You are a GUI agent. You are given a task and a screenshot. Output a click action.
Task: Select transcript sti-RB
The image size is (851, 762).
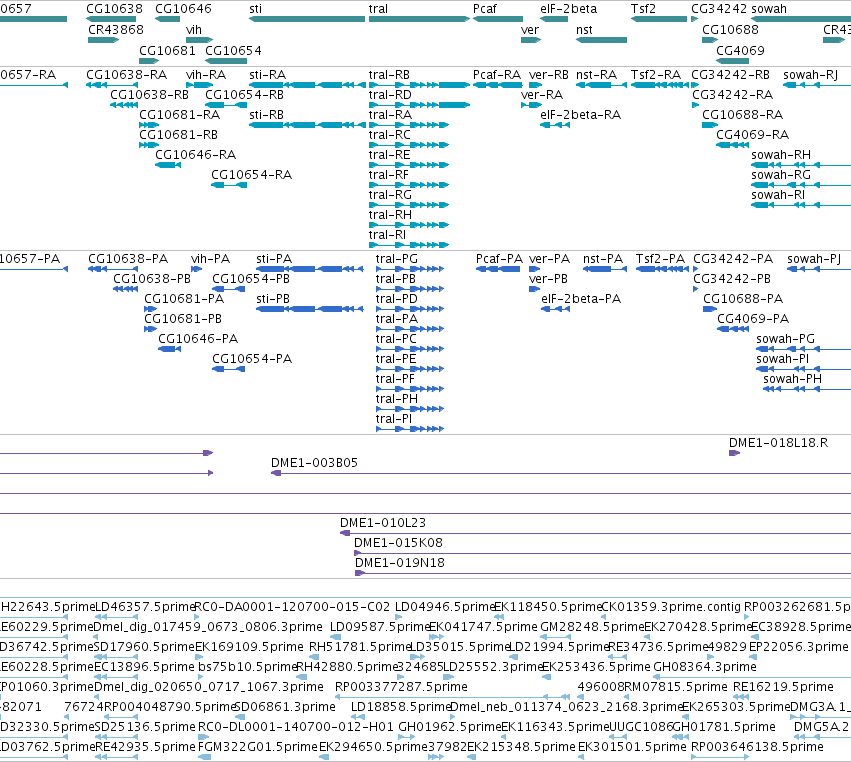(x=307, y=125)
